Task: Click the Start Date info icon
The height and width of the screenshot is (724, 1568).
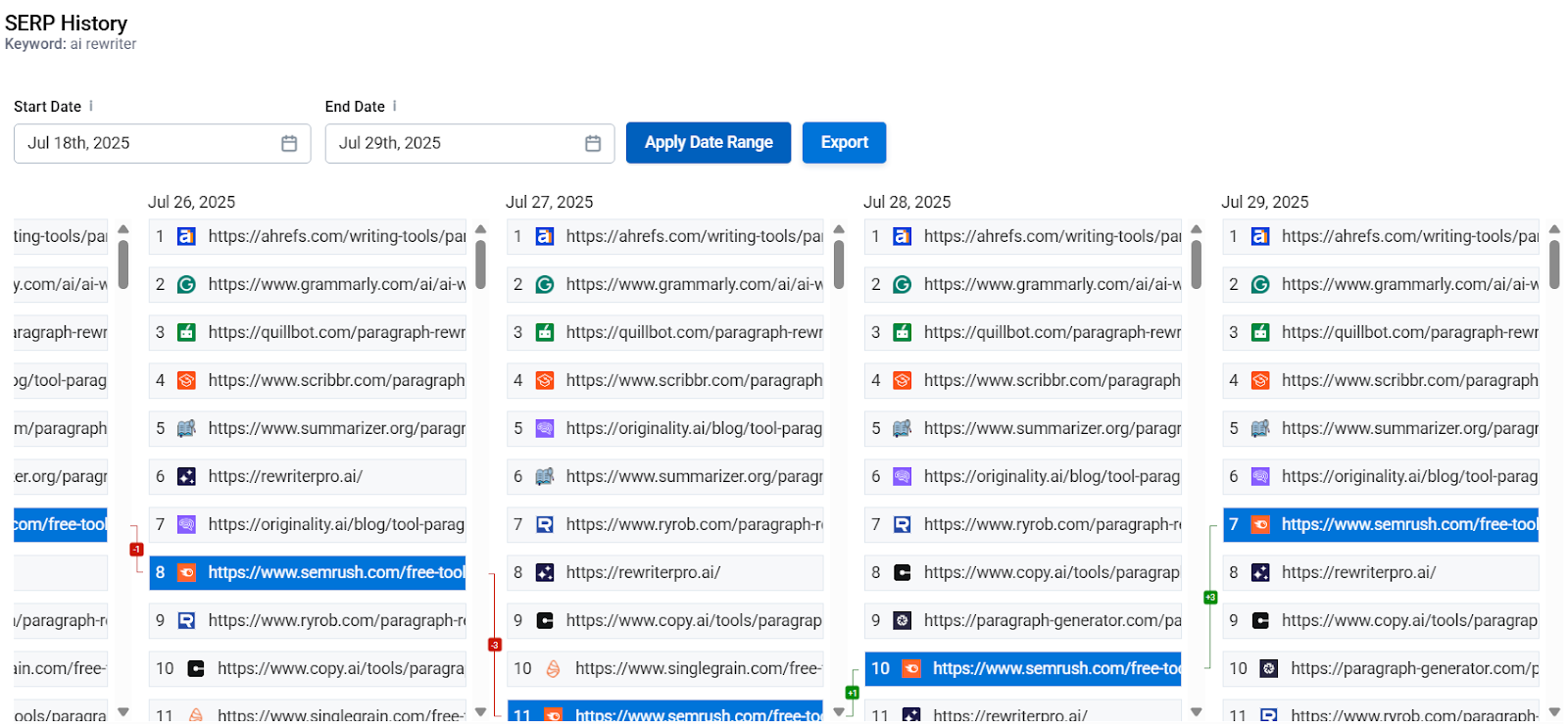Action: point(91,106)
